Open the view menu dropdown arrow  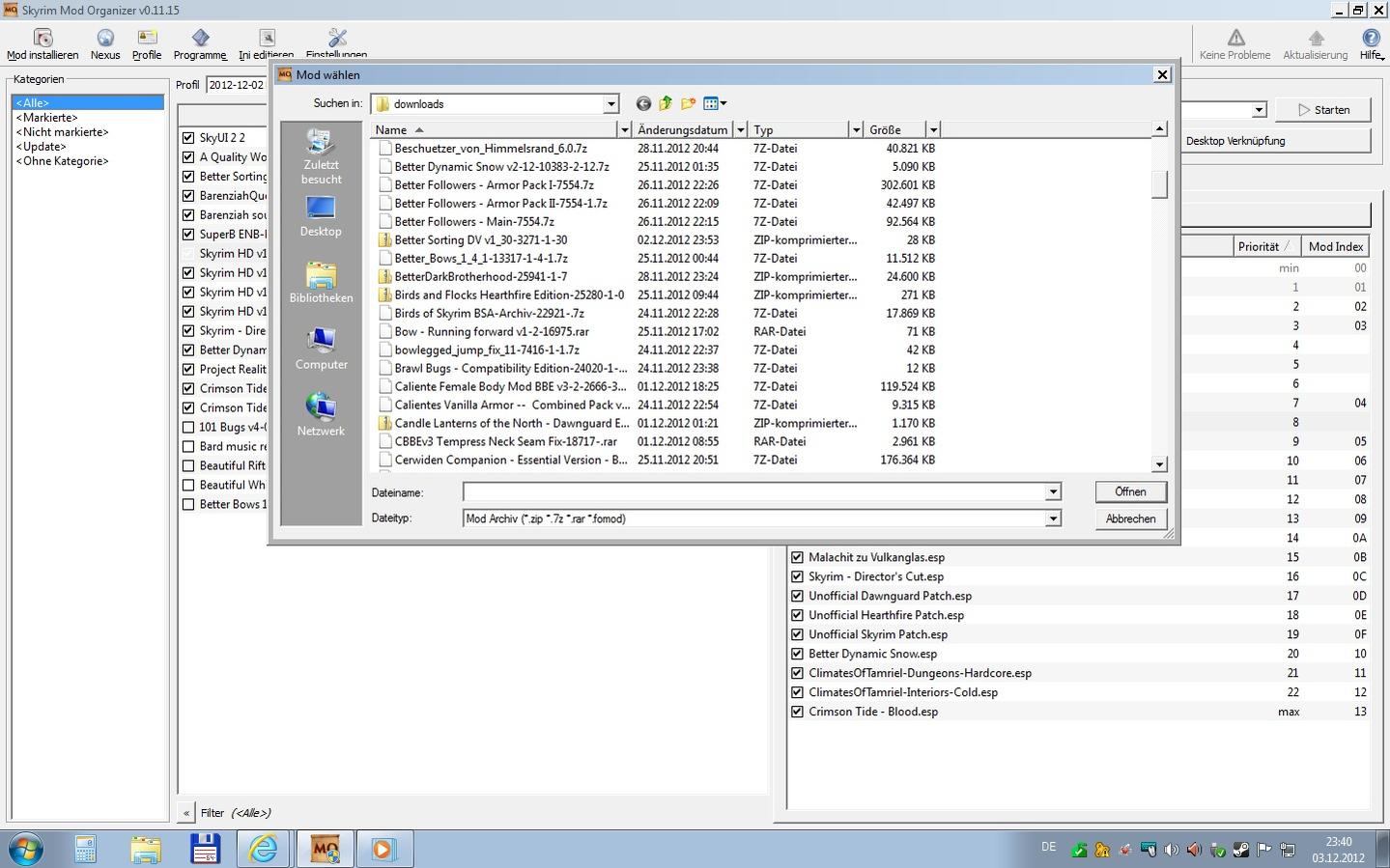723,104
